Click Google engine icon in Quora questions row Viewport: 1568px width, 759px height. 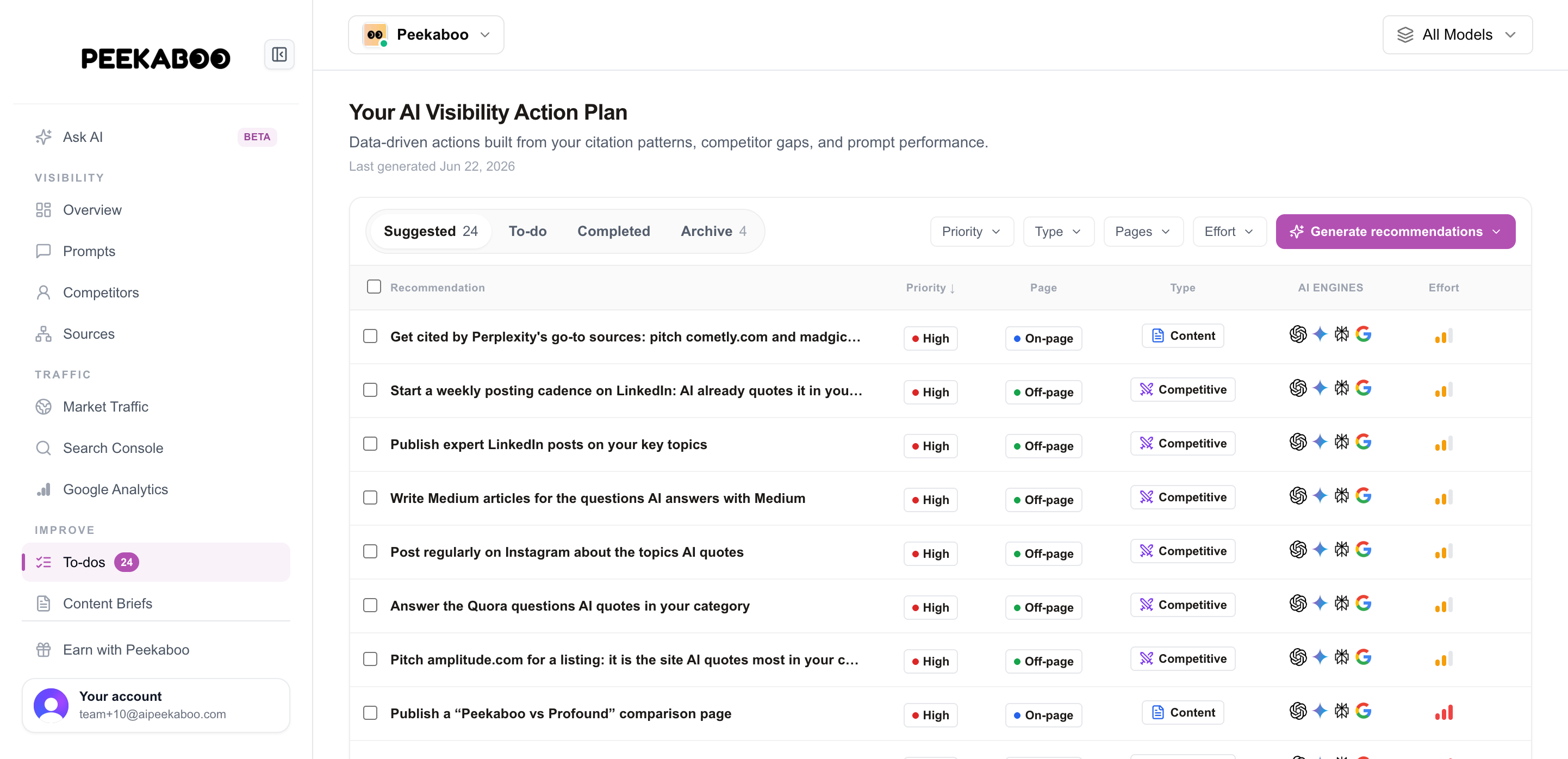tap(1364, 603)
